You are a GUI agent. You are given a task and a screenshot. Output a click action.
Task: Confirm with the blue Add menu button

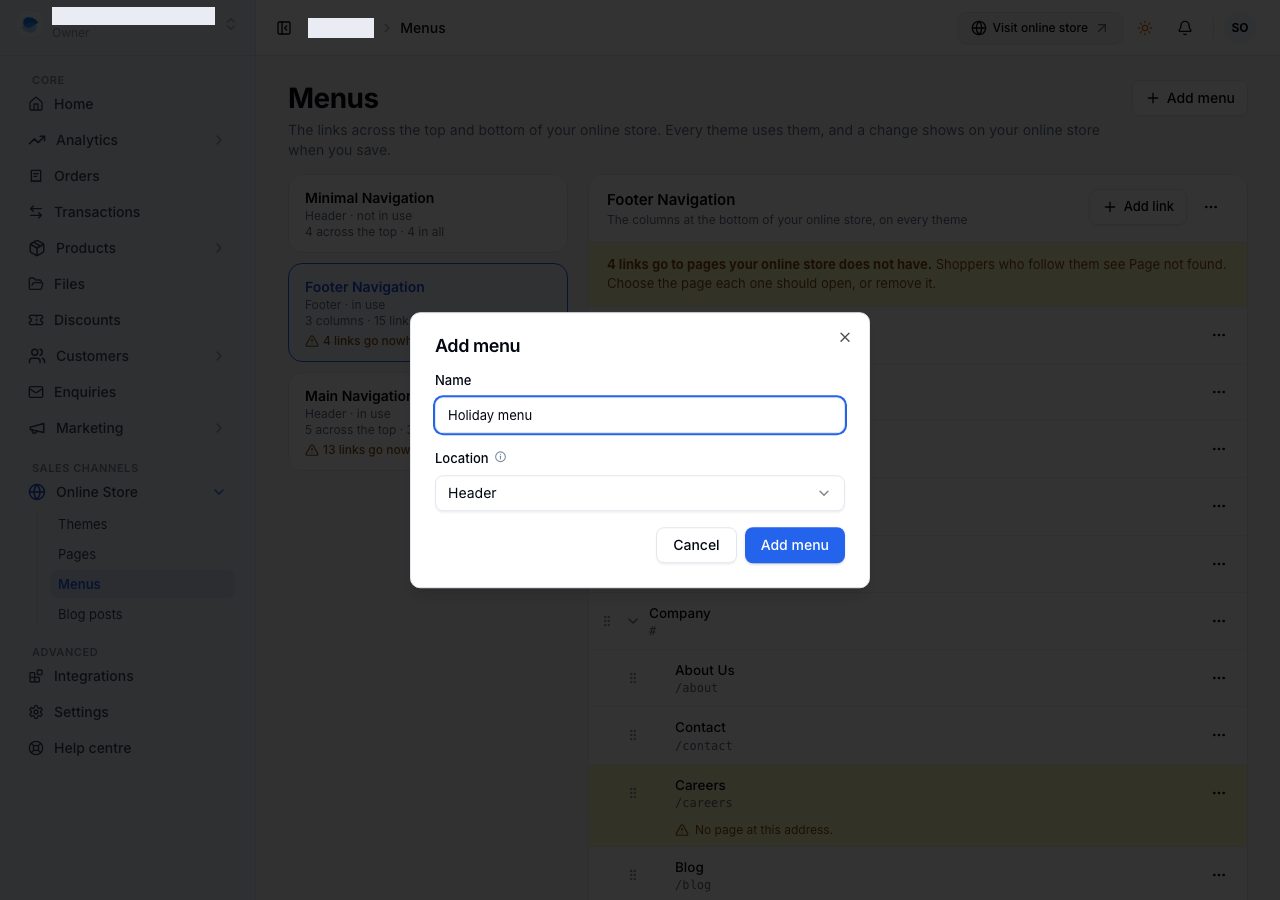795,545
